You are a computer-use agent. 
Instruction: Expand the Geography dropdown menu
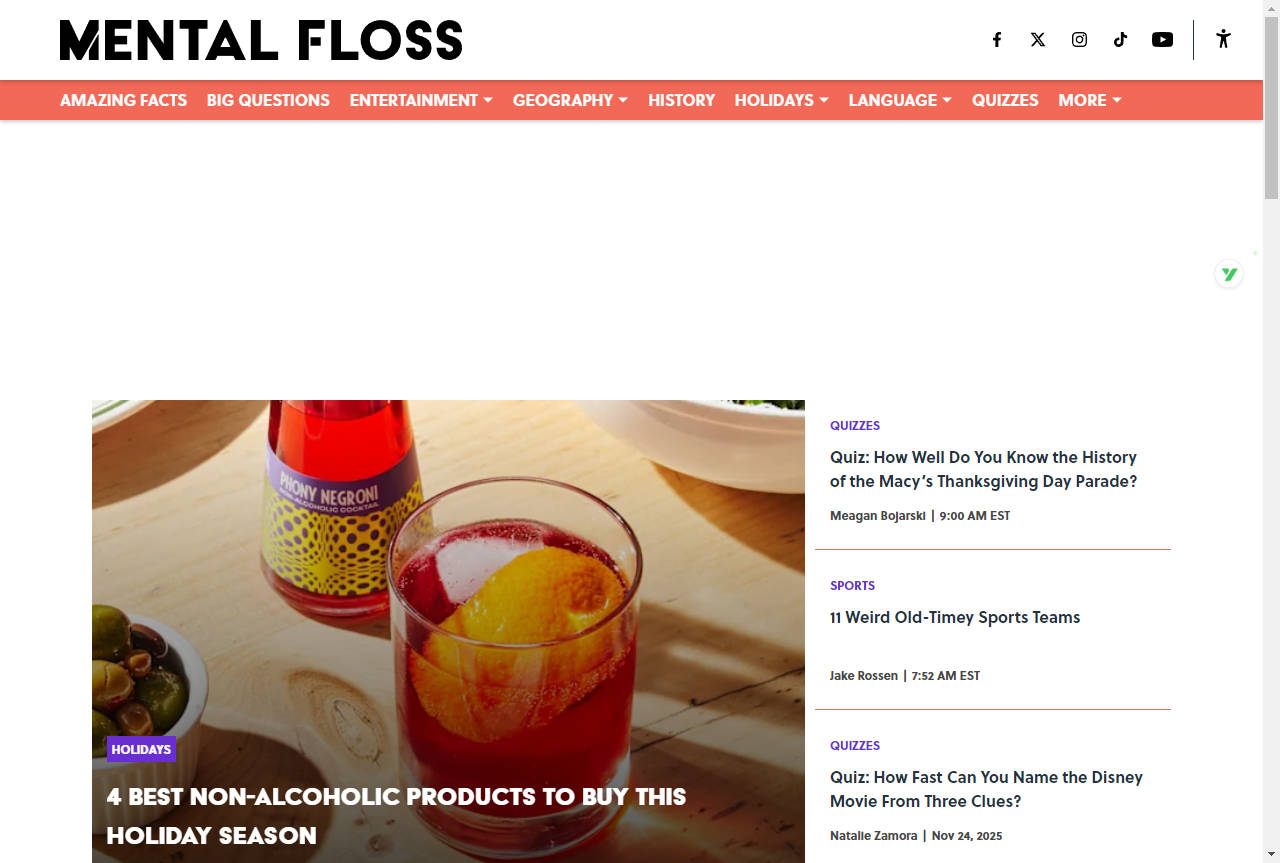click(570, 100)
